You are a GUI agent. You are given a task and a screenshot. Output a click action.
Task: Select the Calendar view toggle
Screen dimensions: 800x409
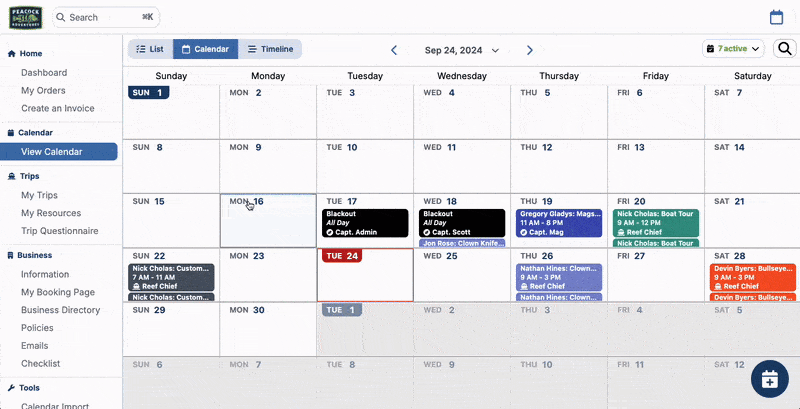pyautogui.click(x=205, y=49)
